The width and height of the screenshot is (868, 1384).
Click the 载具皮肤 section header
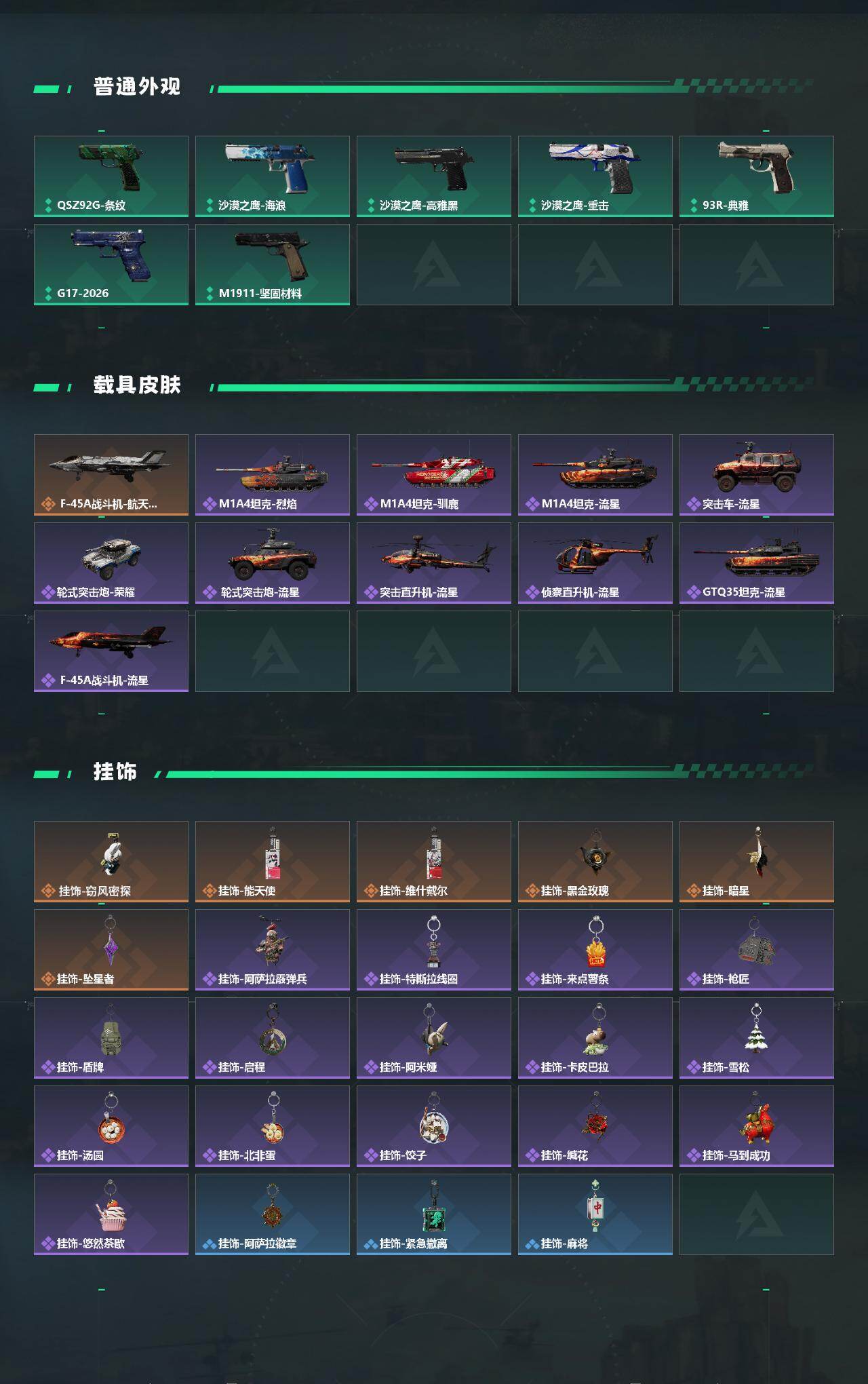tap(137, 385)
